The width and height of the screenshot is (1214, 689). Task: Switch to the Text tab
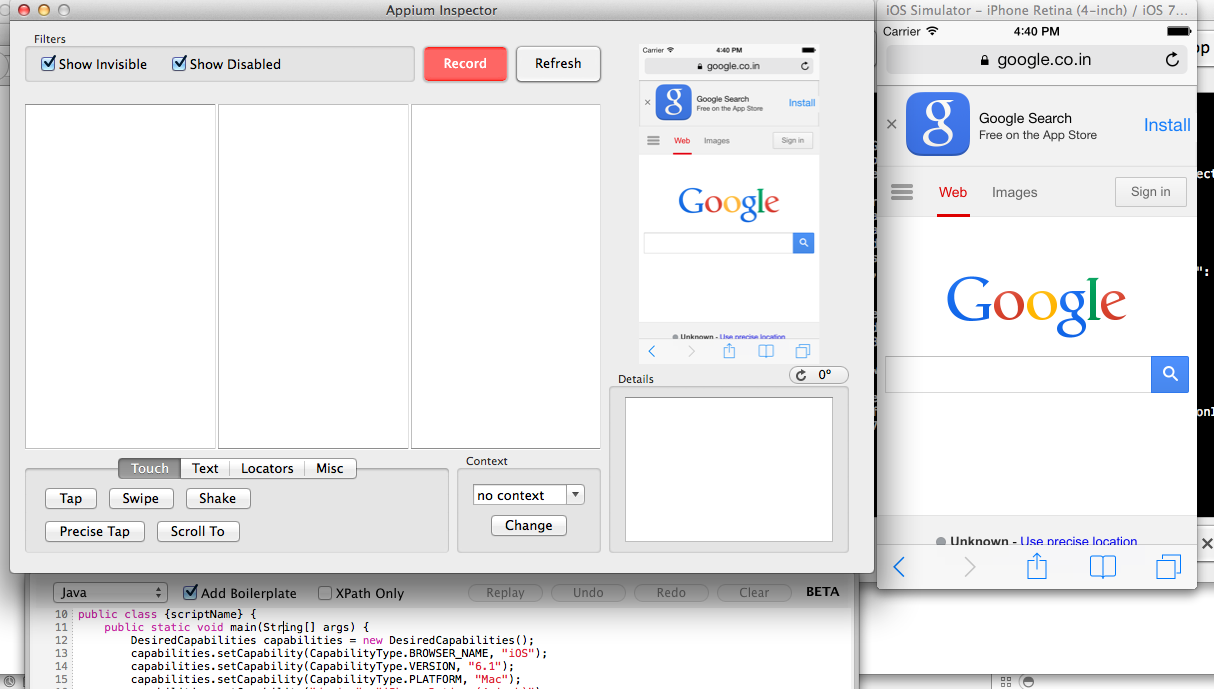205,468
